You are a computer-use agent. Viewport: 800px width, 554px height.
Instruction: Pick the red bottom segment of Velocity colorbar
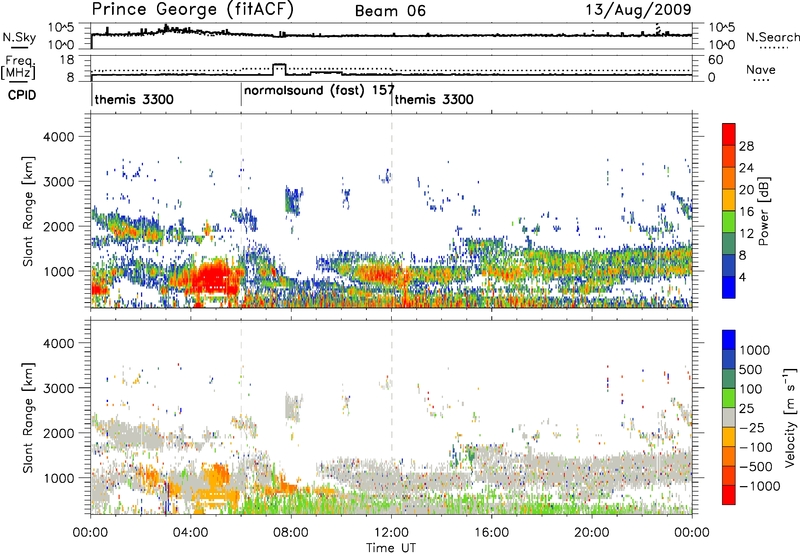(x=729, y=495)
